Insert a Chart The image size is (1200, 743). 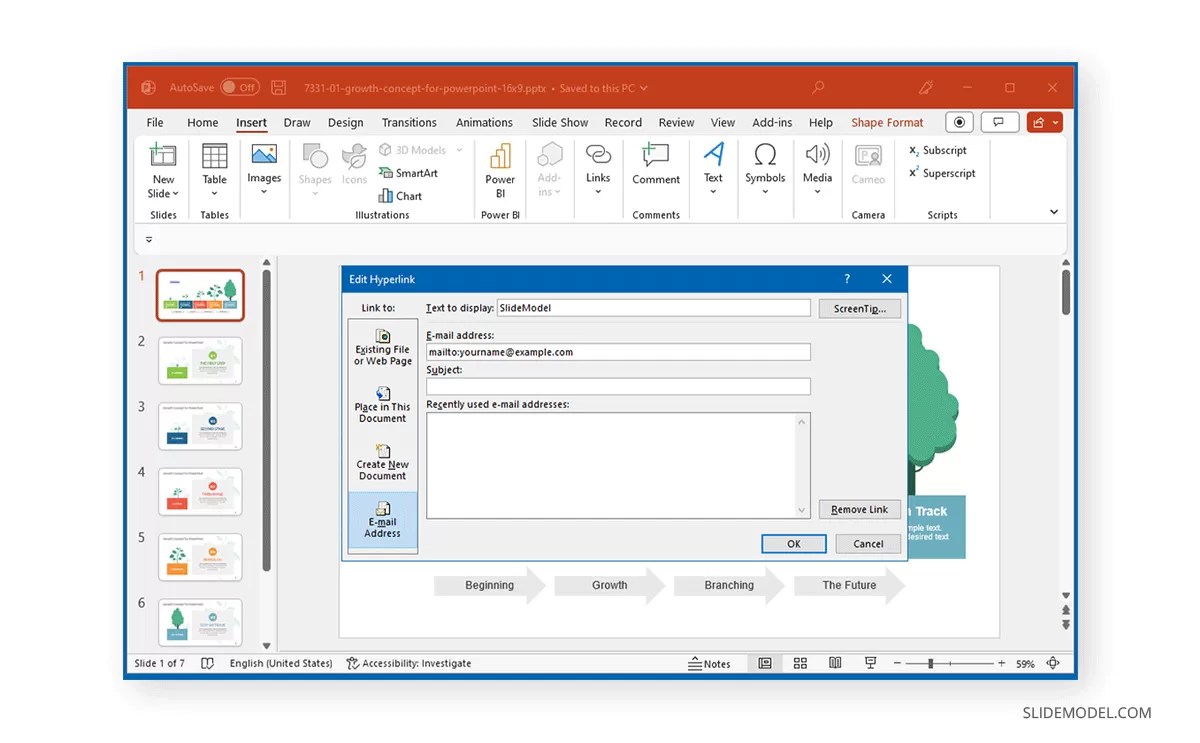tap(405, 196)
